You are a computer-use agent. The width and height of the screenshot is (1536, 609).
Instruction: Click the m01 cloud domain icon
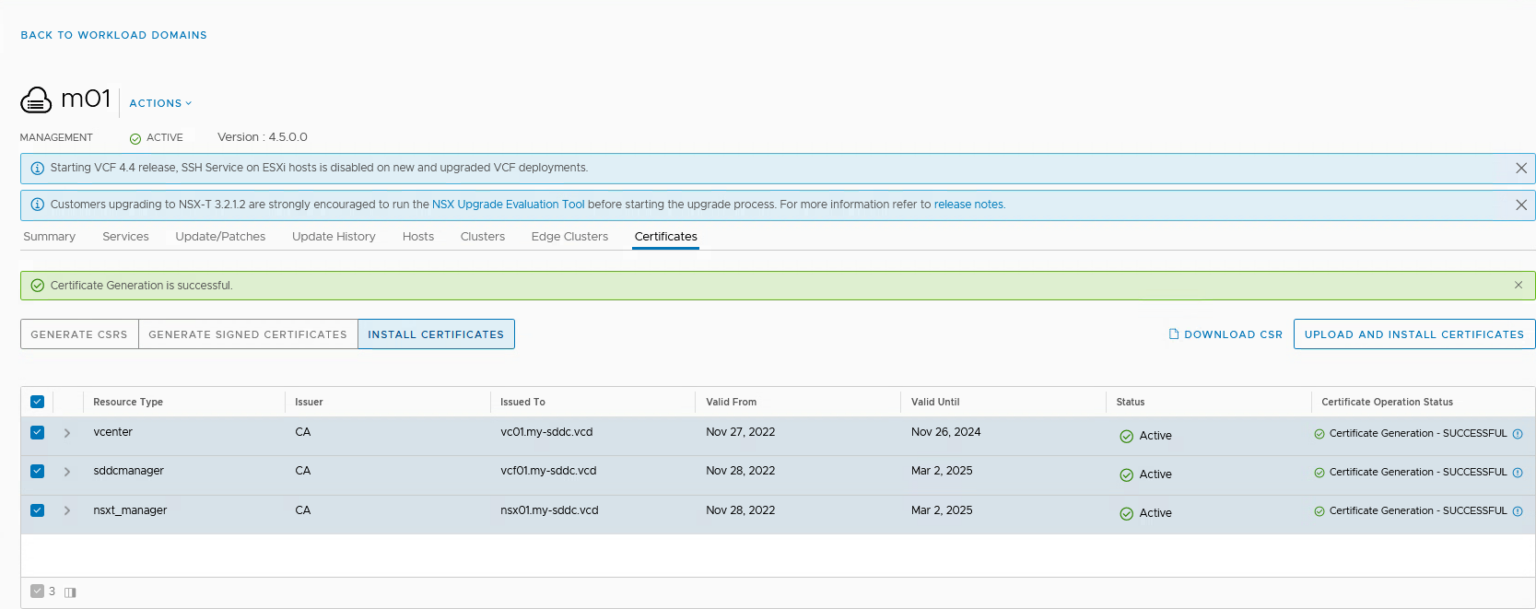click(x=36, y=100)
